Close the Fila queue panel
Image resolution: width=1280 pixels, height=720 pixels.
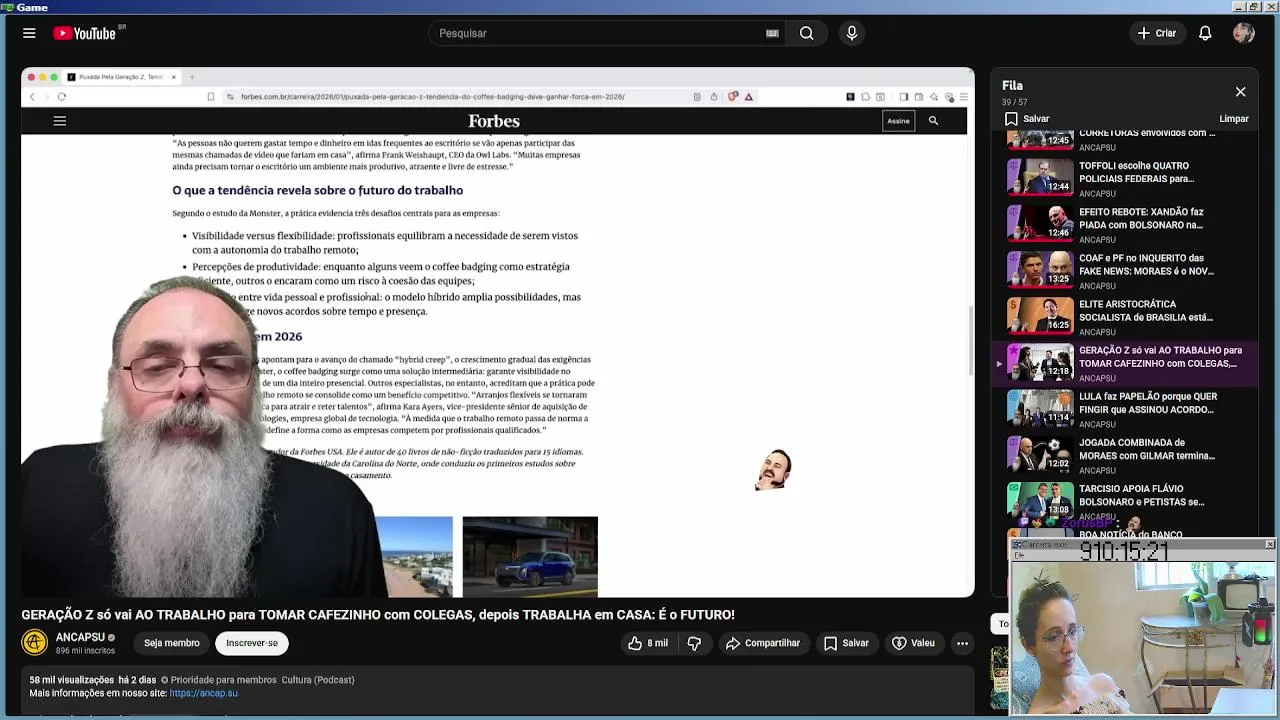pos(1240,92)
